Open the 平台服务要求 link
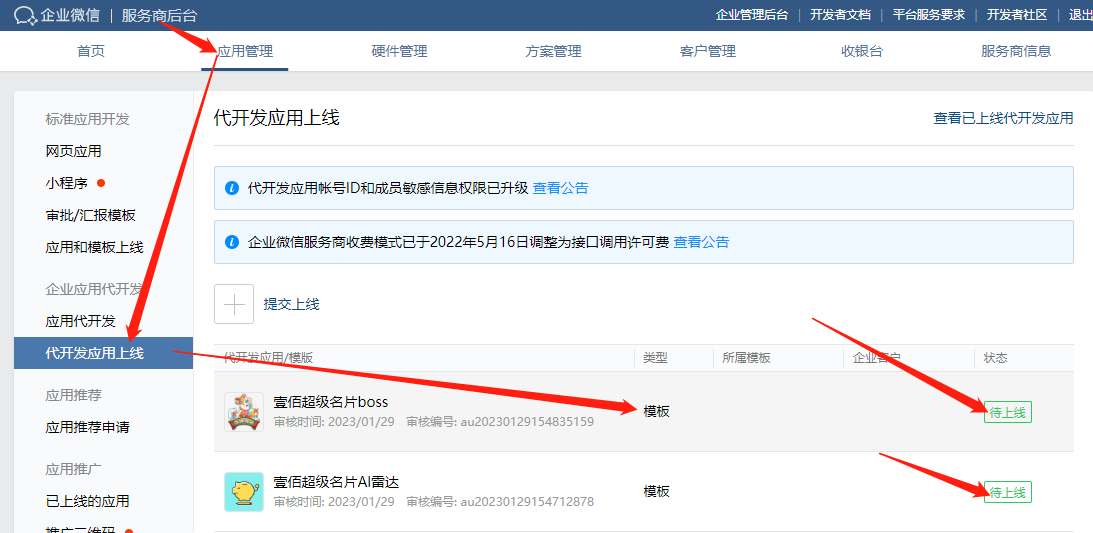 click(x=928, y=15)
